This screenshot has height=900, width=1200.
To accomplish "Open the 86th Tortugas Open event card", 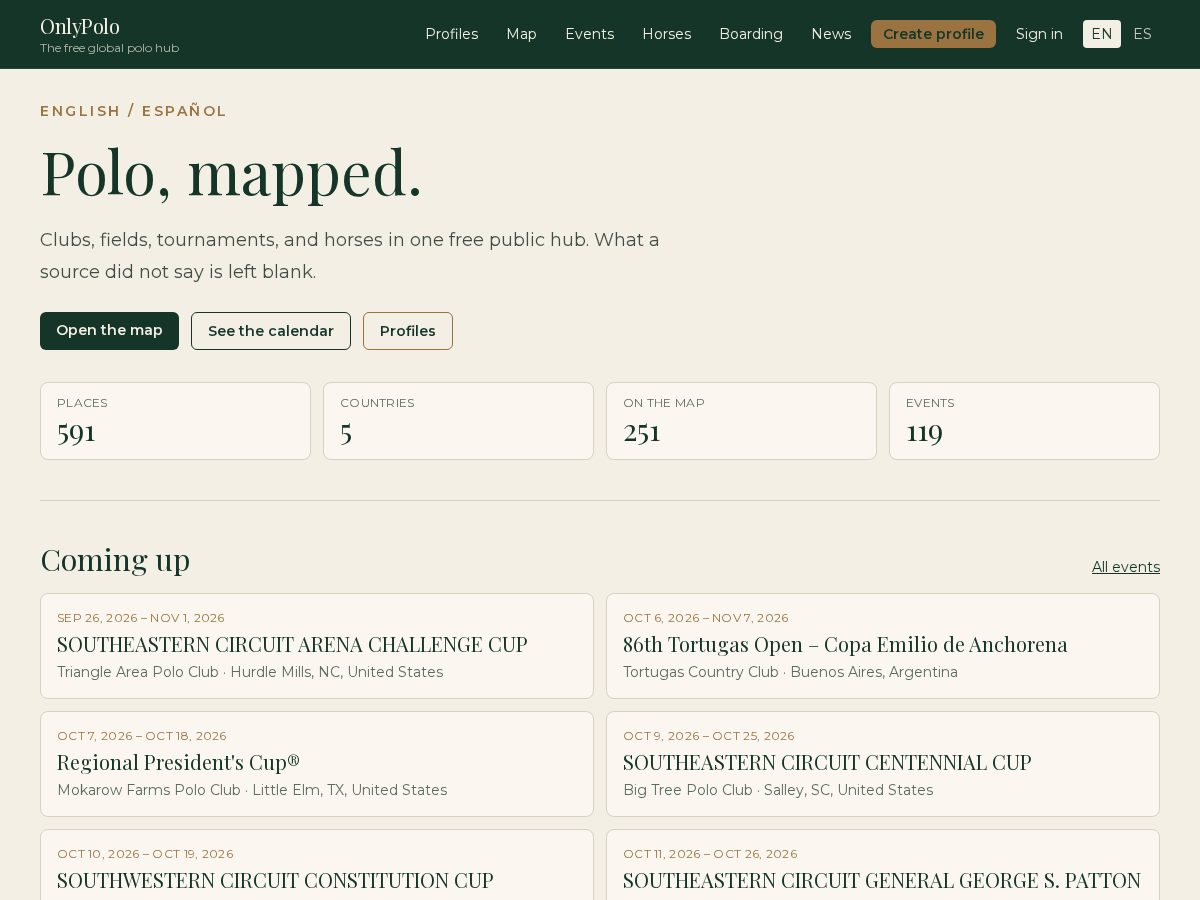I will tap(883, 646).
